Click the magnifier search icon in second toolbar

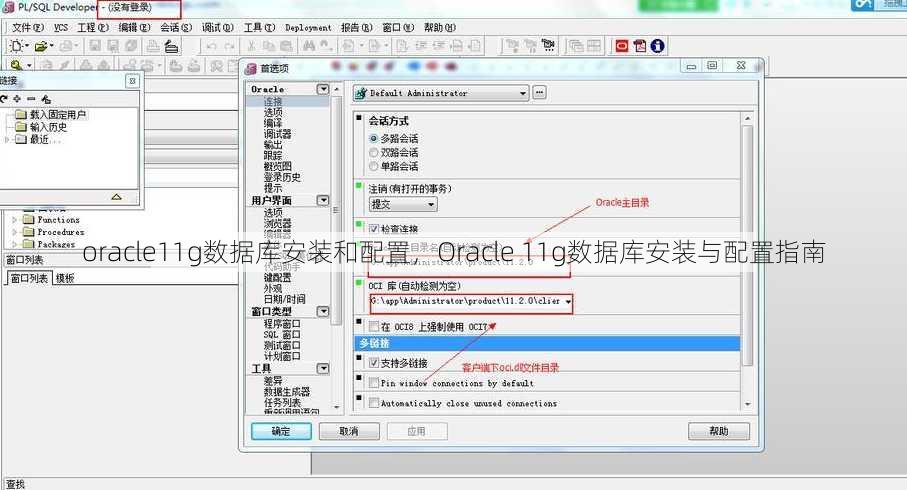click(16, 65)
